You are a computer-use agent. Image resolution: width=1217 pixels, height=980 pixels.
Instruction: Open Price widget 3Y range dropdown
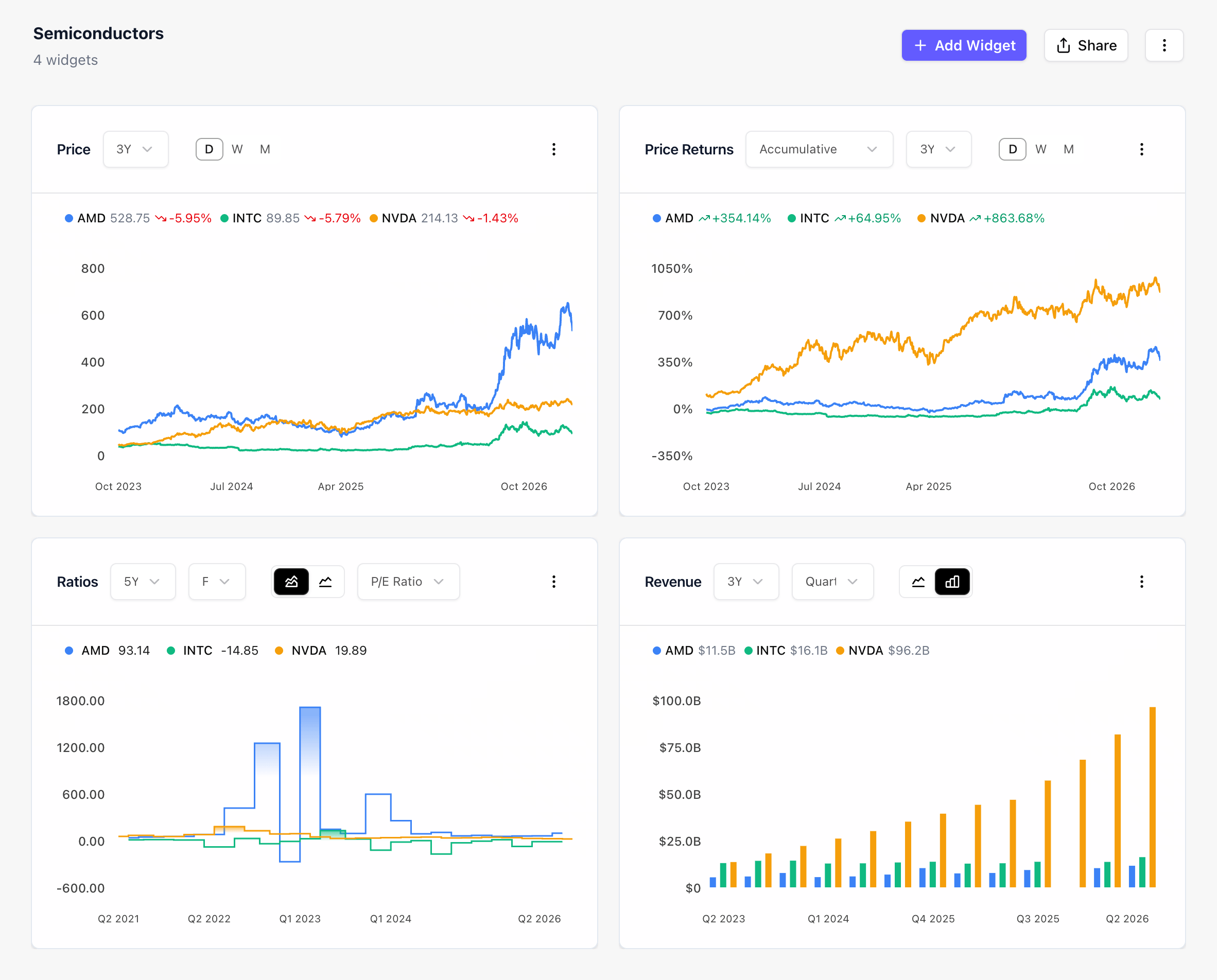click(x=135, y=149)
